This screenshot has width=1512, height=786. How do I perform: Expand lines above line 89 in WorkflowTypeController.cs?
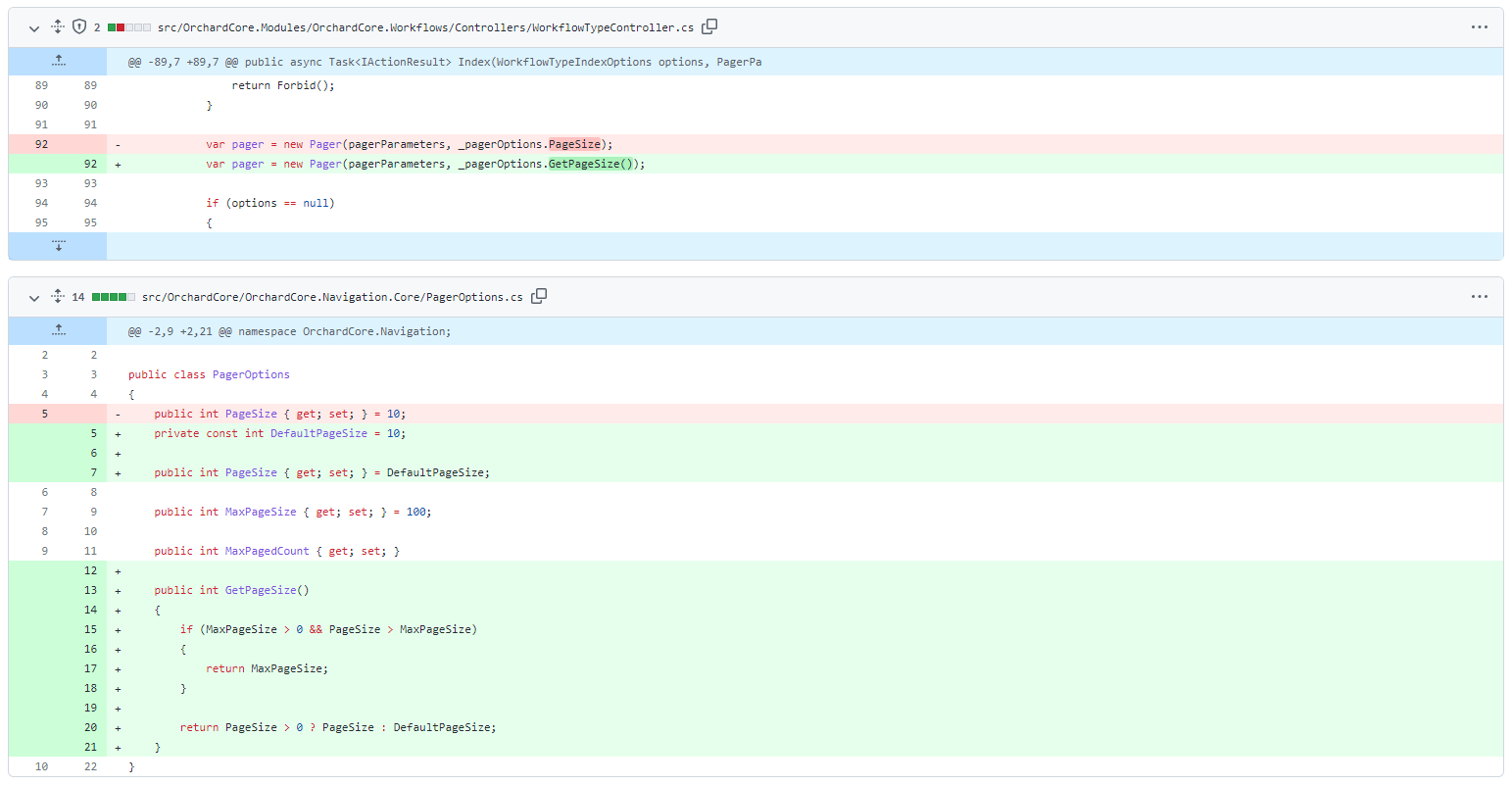[x=58, y=61]
